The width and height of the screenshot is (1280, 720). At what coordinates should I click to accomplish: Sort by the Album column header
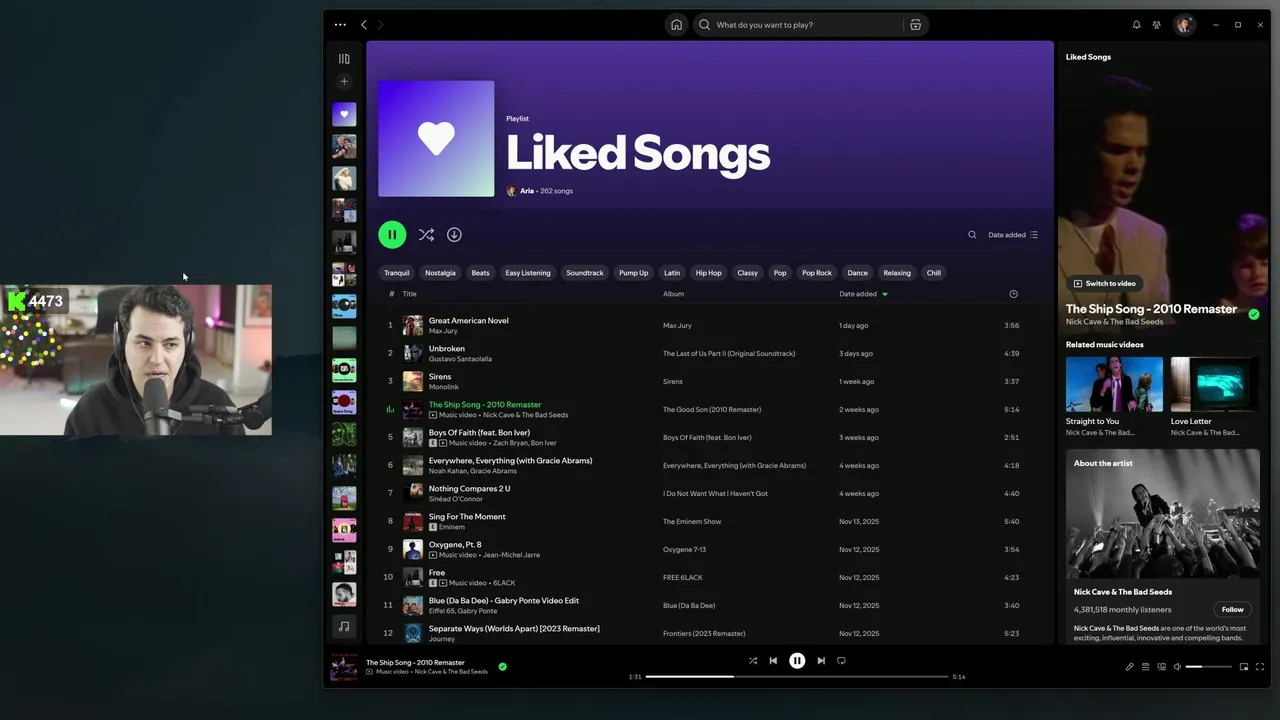[673, 294]
